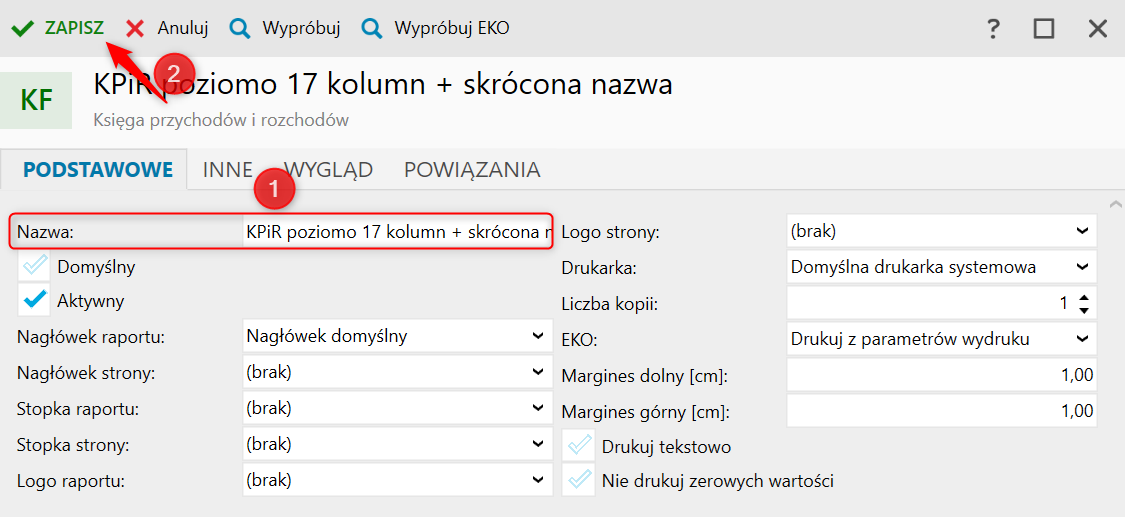Click the Wypróbuj magnifier icon
This screenshot has height=517, width=1125.
coord(240,29)
